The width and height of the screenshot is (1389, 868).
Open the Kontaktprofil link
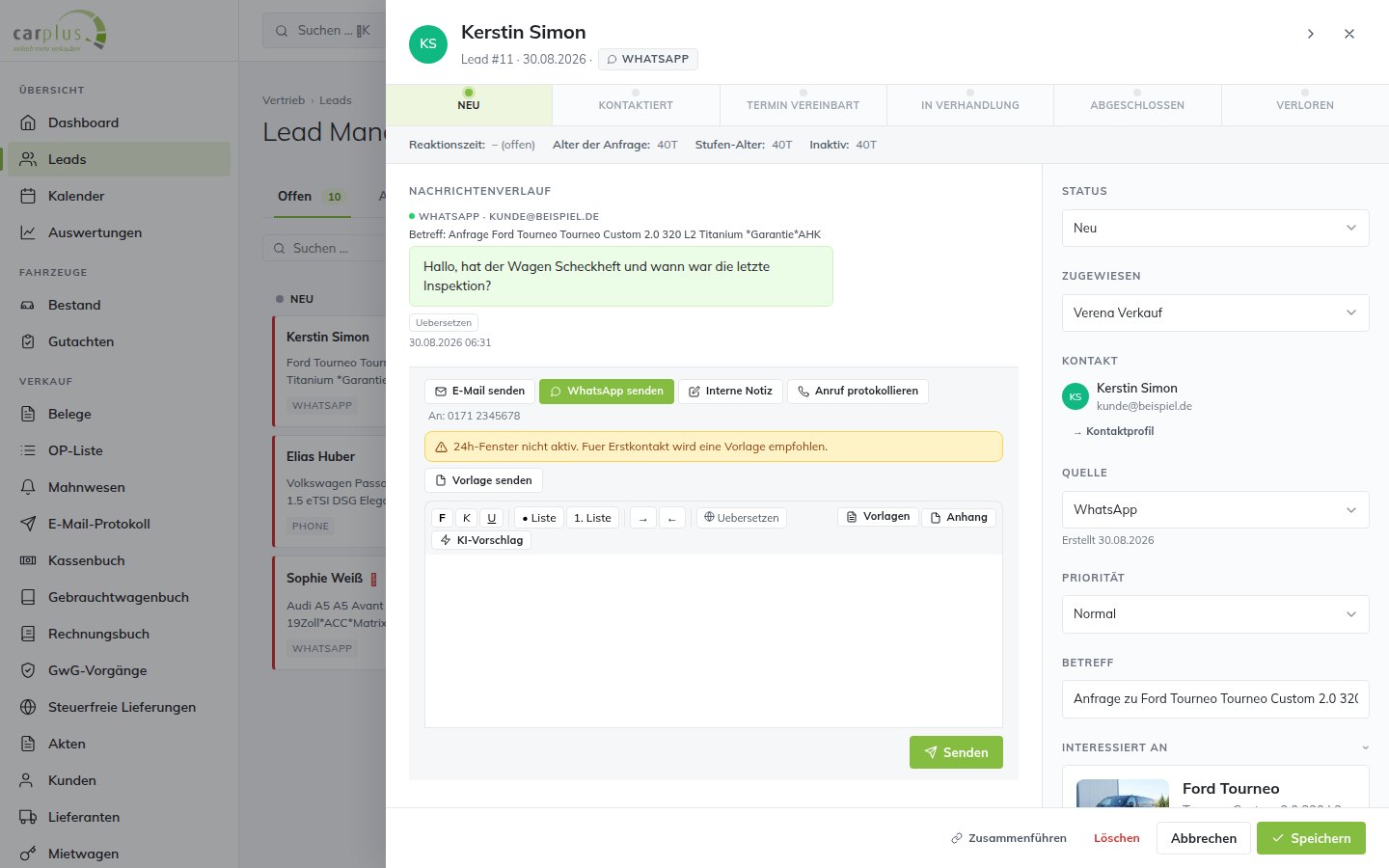[x=1114, y=431]
